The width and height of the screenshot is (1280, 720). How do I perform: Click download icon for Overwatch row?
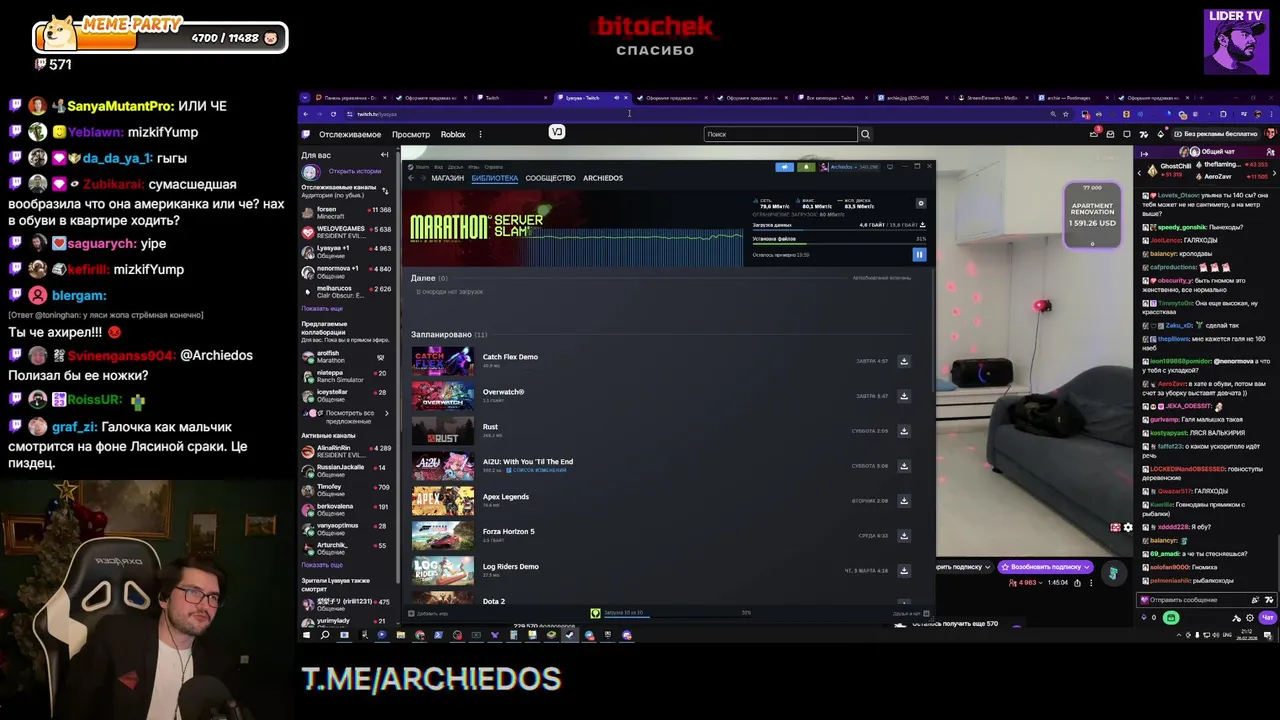click(904, 396)
